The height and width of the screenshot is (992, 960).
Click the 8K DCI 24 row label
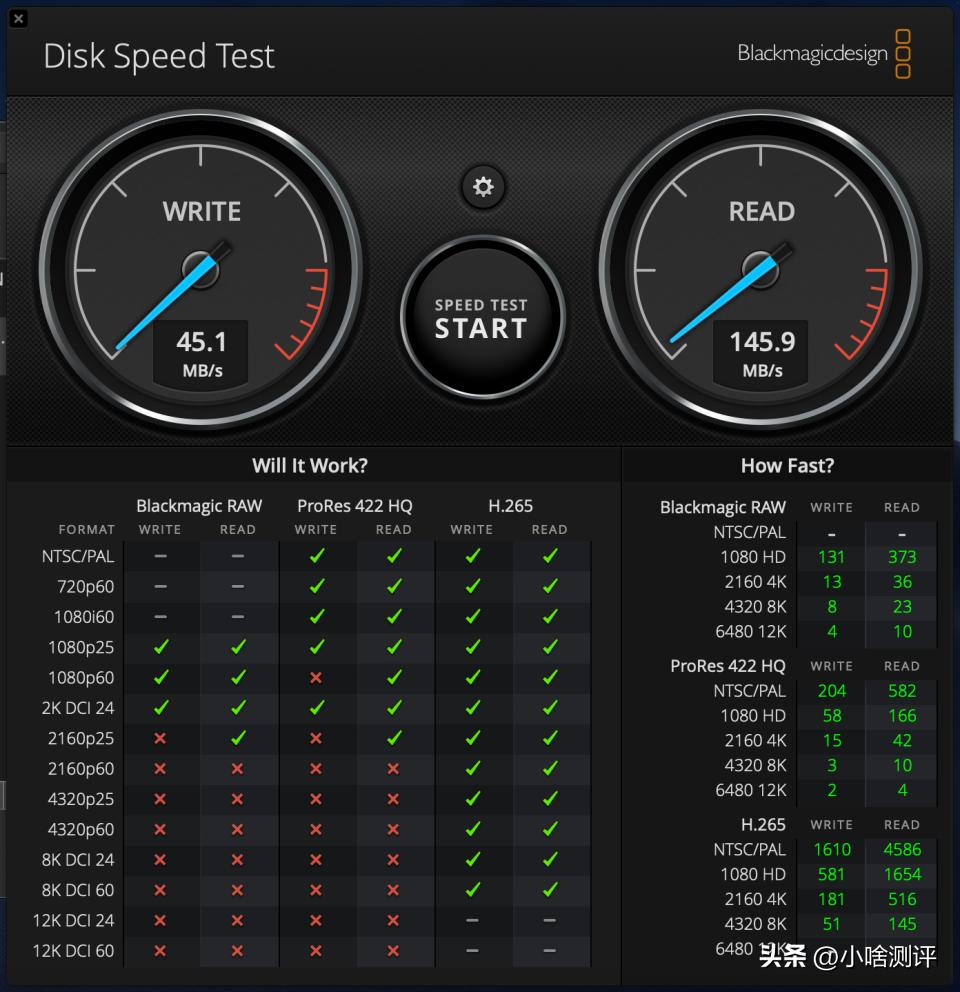(x=78, y=860)
